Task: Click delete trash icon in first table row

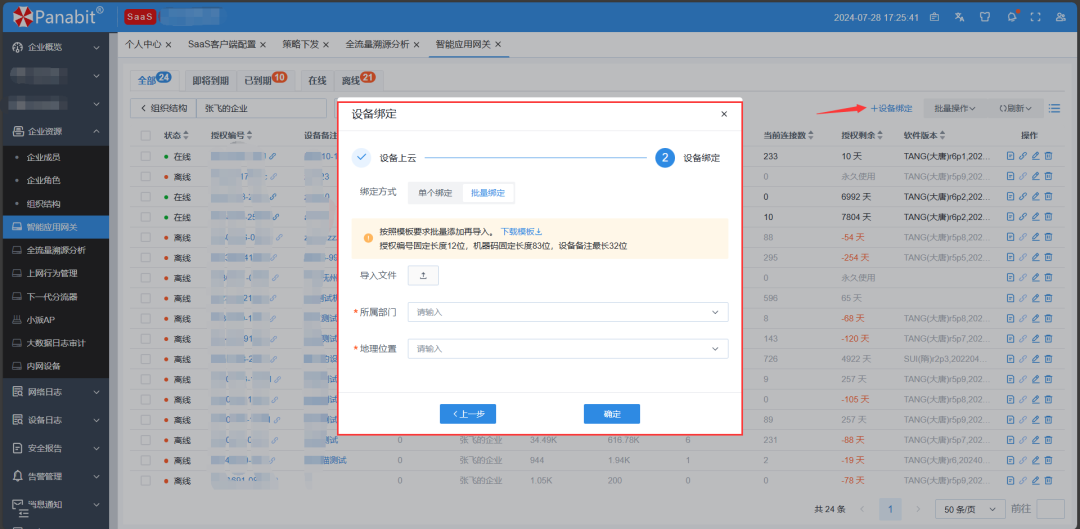Action: tap(1049, 156)
